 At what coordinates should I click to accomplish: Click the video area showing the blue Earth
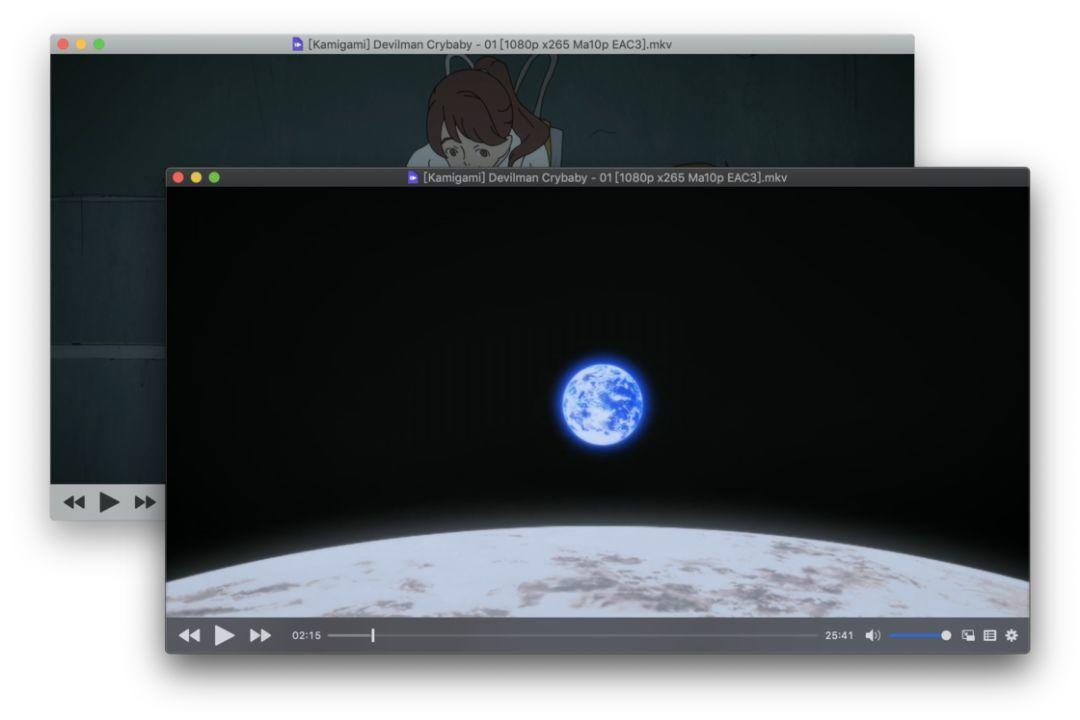[x=598, y=402]
